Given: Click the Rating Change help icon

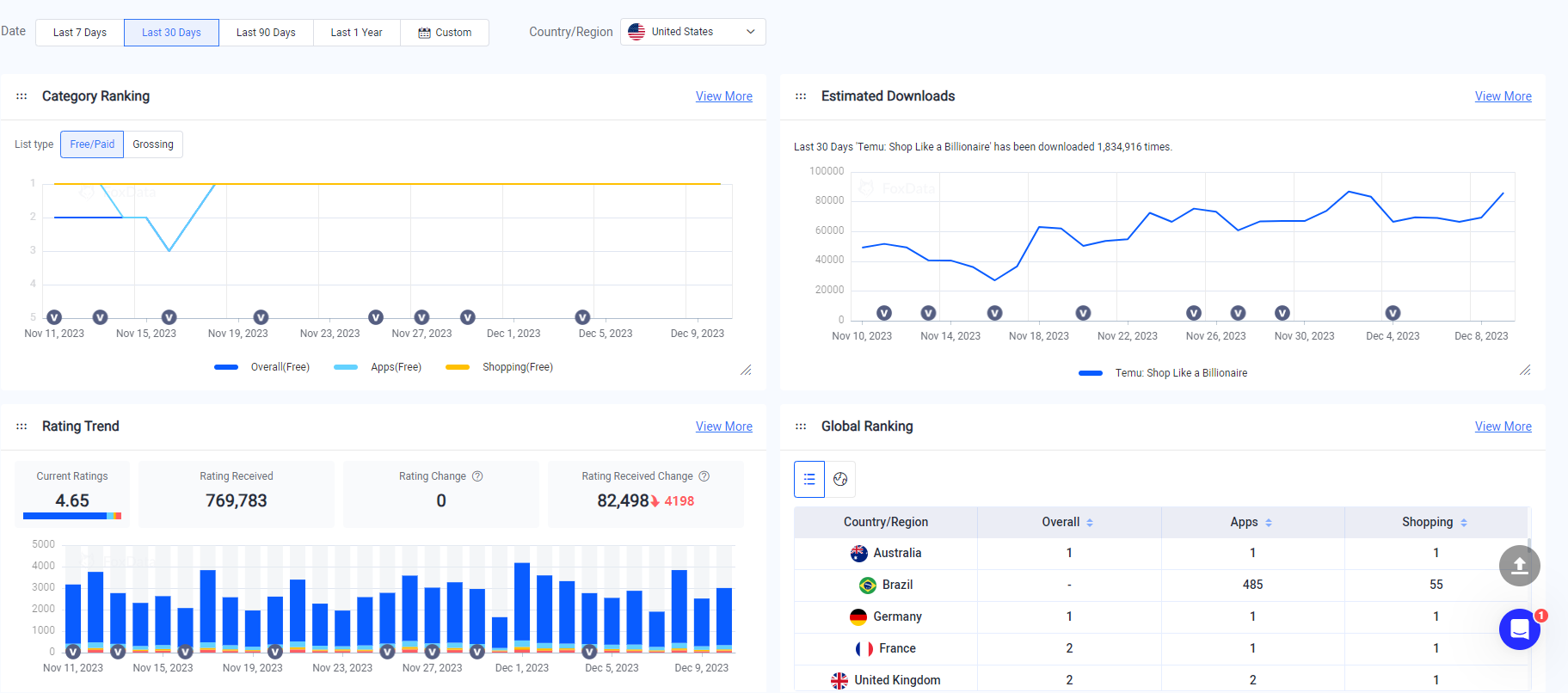Looking at the screenshot, I should click(477, 476).
